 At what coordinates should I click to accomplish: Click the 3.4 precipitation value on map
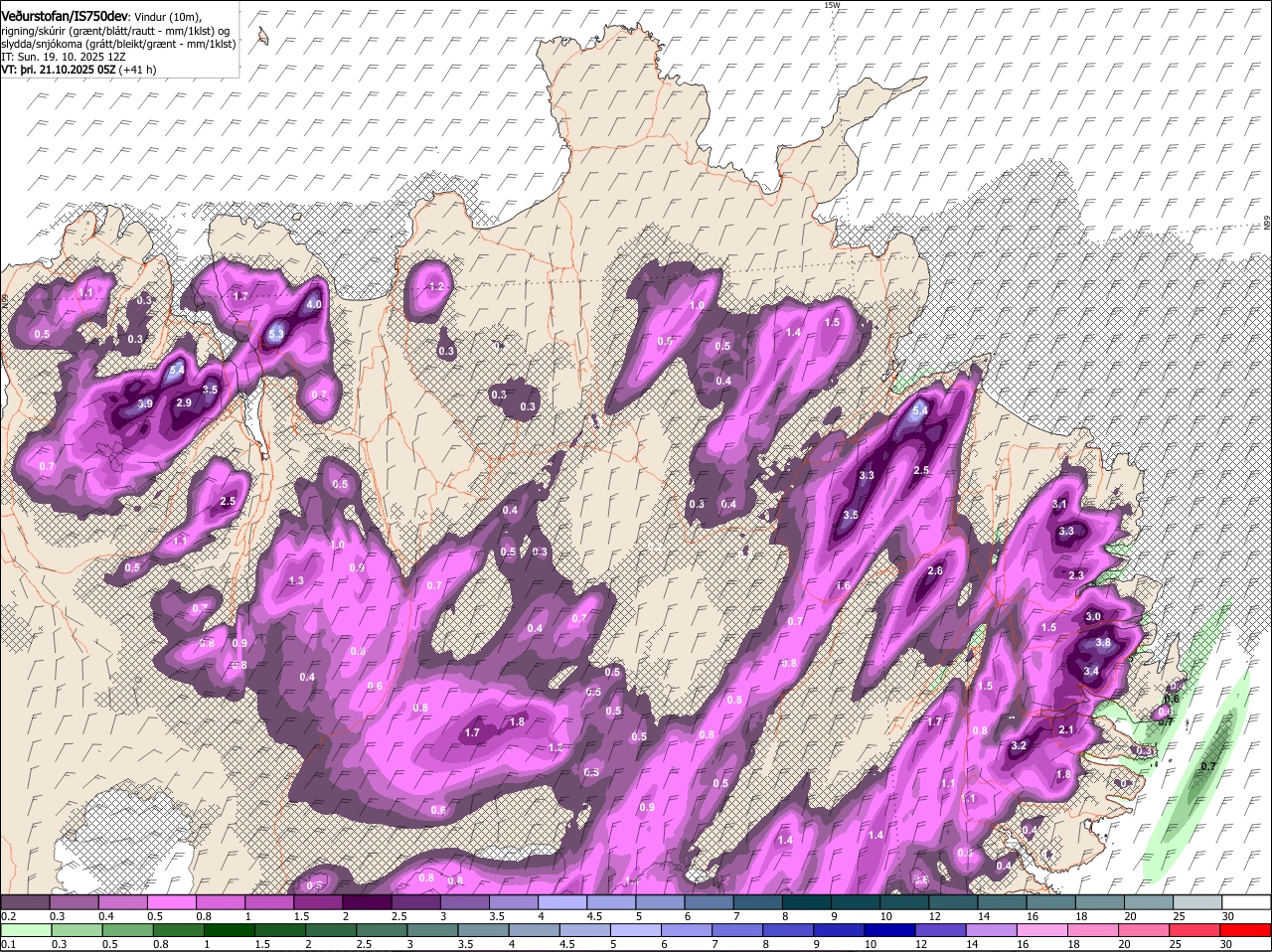click(x=1091, y=672)
